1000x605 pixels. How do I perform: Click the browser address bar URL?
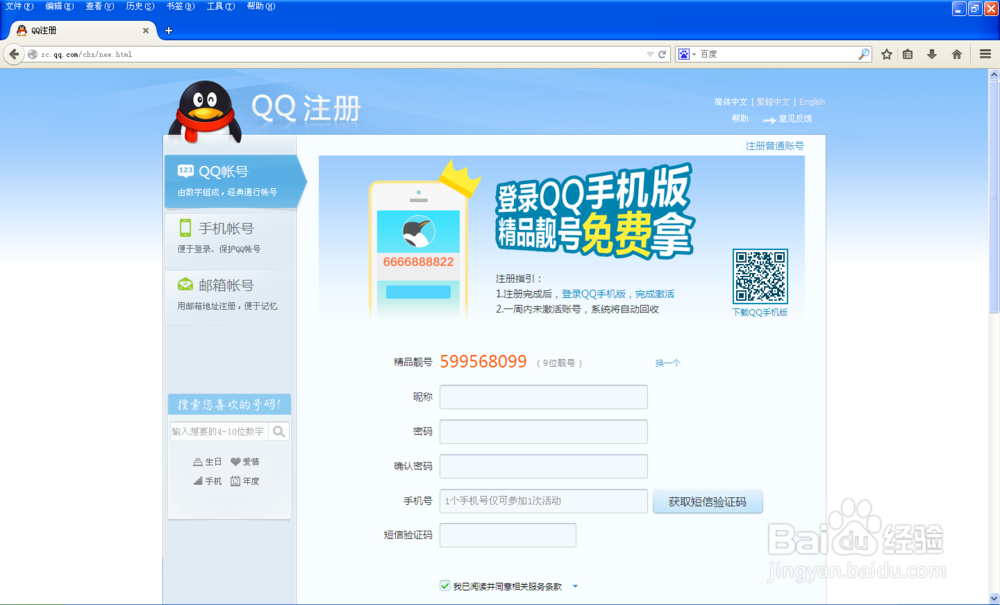87,54
